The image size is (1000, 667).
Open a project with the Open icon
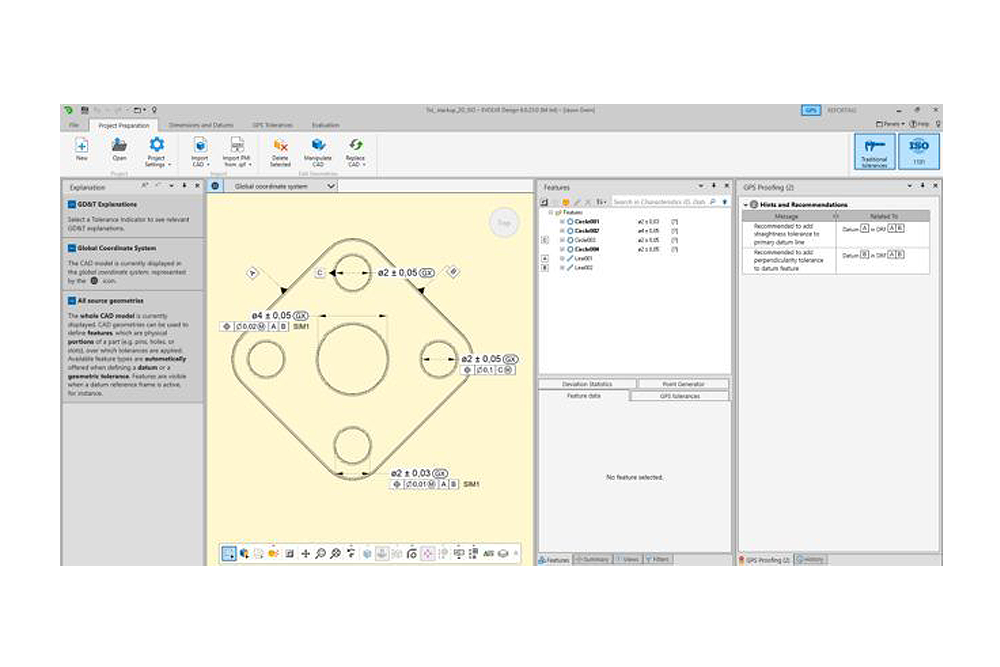[119, 146]
